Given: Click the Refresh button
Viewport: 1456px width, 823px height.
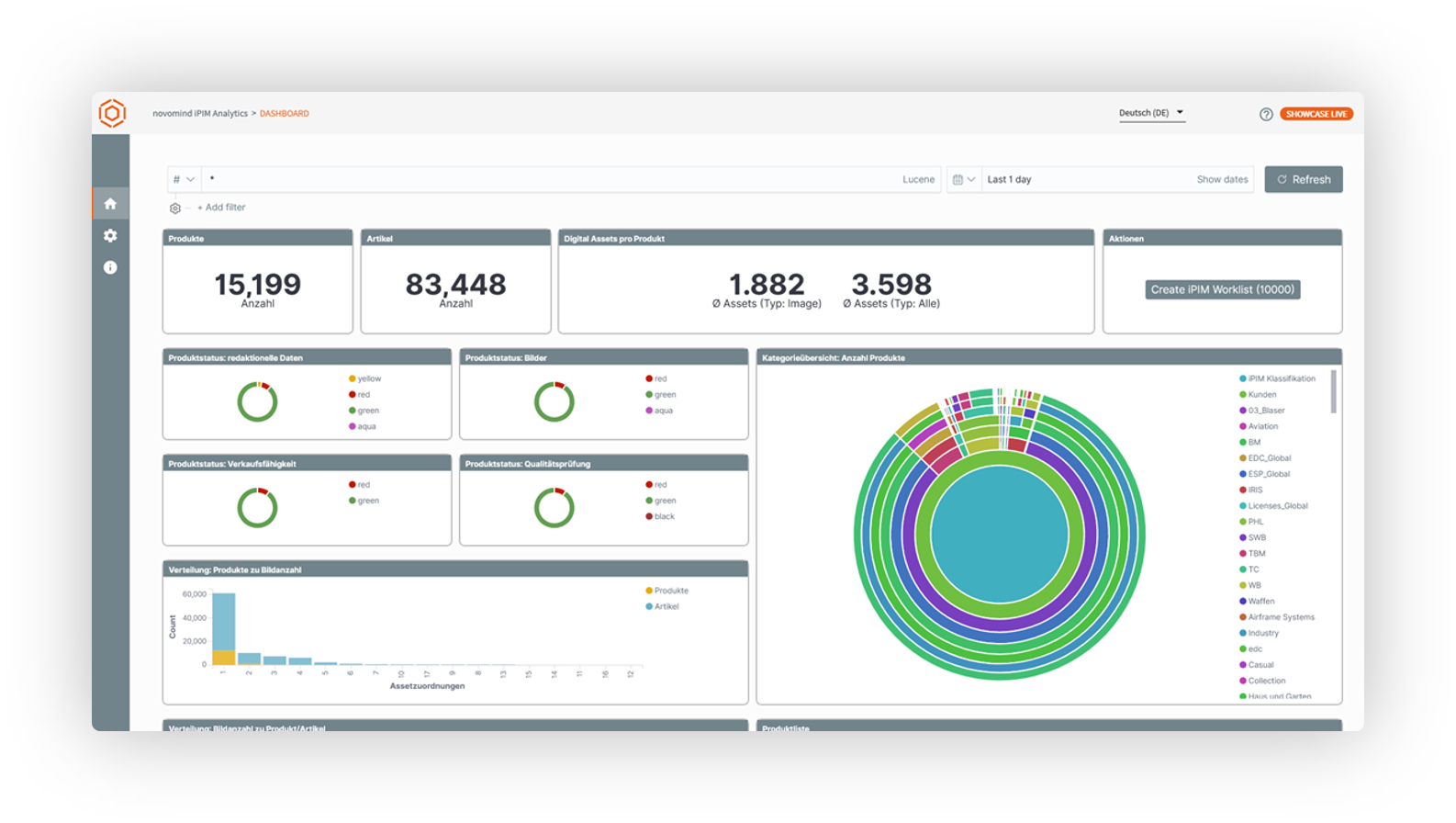Looking at the screenshot, I should (x=1304, y=180).
